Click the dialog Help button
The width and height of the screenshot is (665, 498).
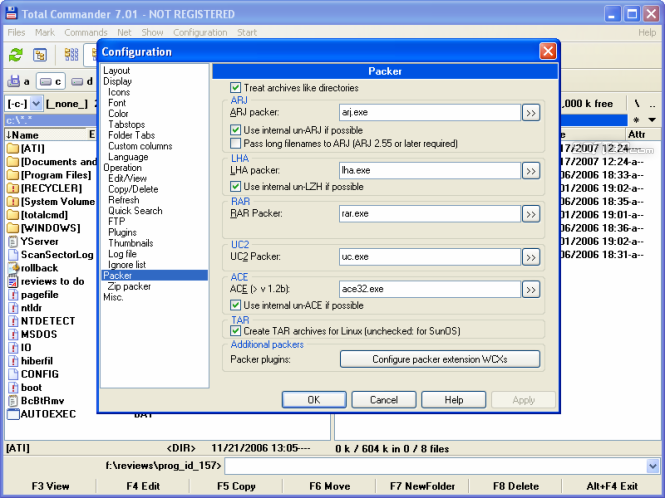[454, 400]
